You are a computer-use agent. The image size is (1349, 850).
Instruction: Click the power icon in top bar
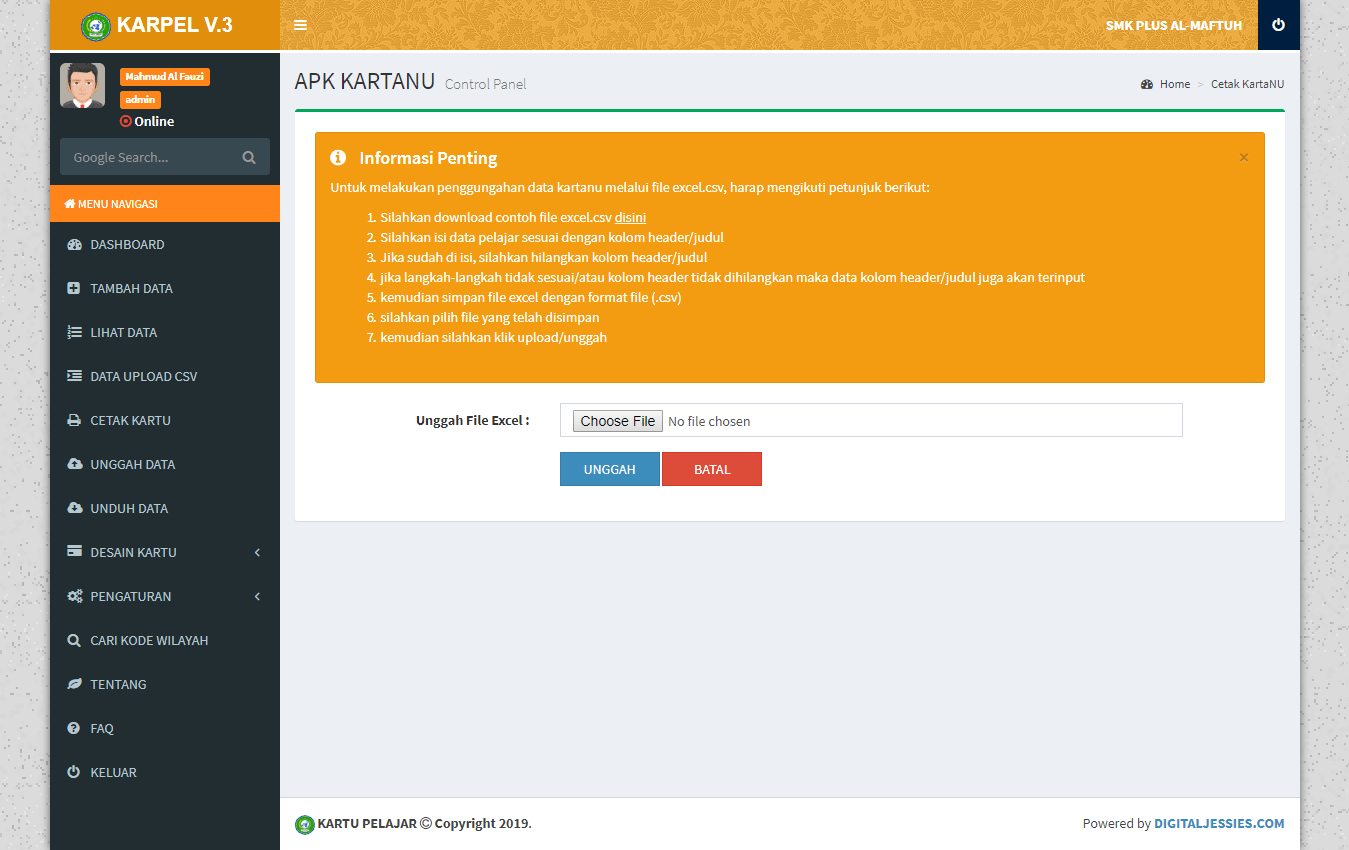(1278, 25)
